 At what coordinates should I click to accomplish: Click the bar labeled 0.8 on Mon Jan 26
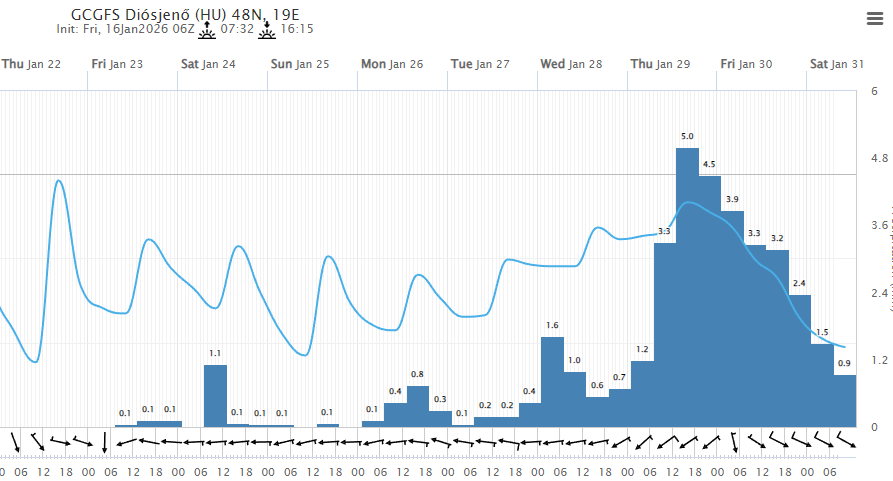(417, 406)
